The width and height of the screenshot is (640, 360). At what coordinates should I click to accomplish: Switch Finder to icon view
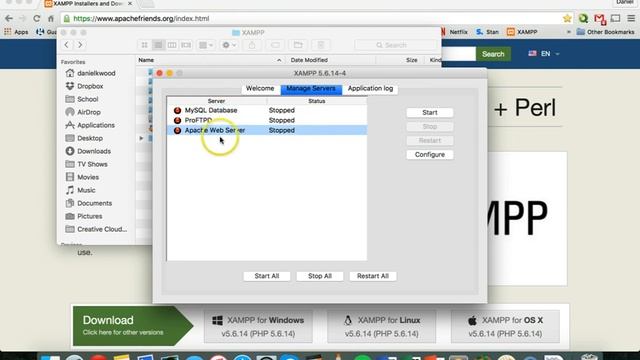tap(144, 45)
